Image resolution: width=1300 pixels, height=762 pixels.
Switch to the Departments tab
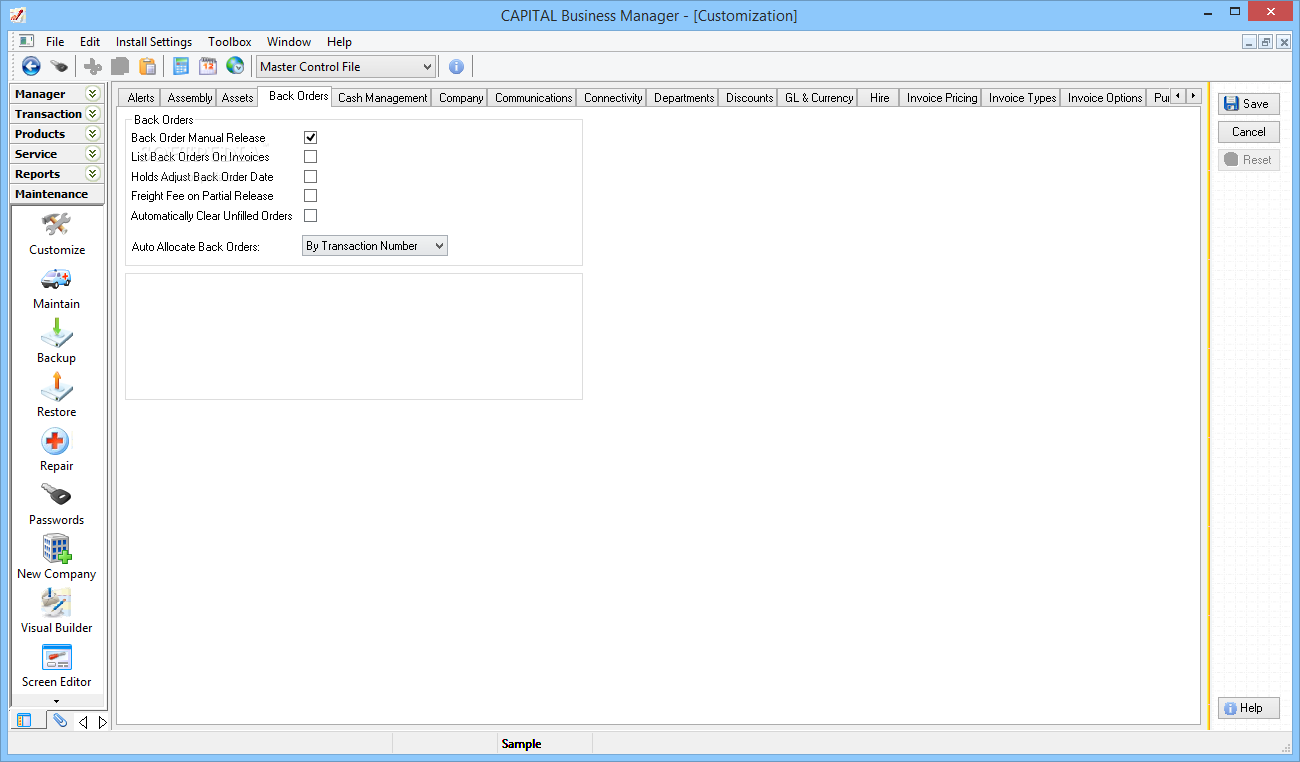[x=684, y=98]
